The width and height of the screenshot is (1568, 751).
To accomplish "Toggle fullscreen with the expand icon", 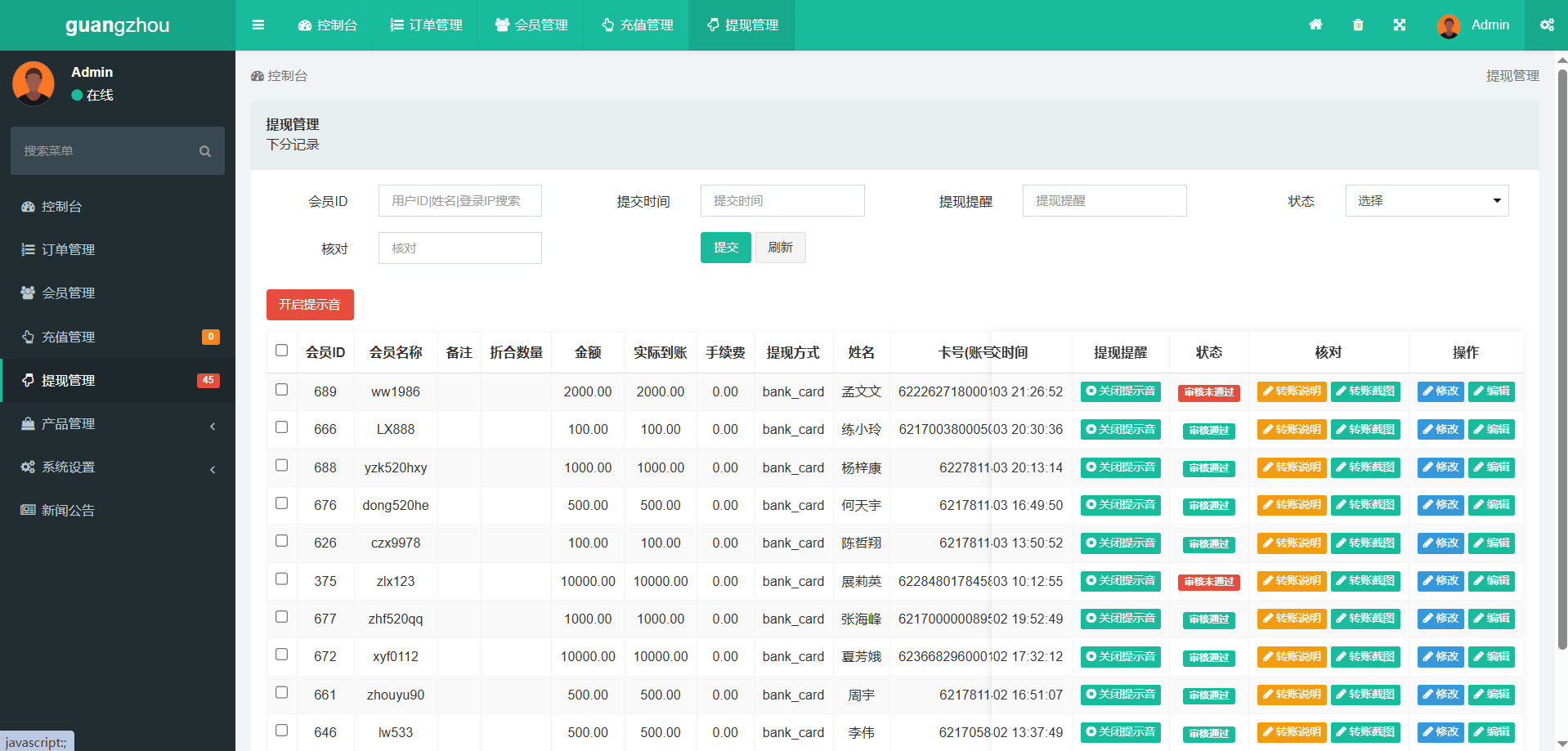I will coord(1400,25).
